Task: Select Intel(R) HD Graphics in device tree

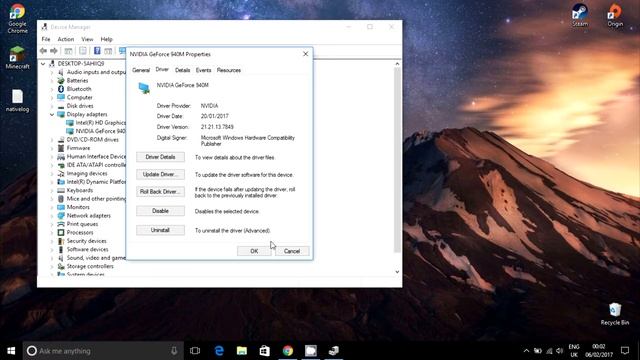Action: [x=100, y=123]
